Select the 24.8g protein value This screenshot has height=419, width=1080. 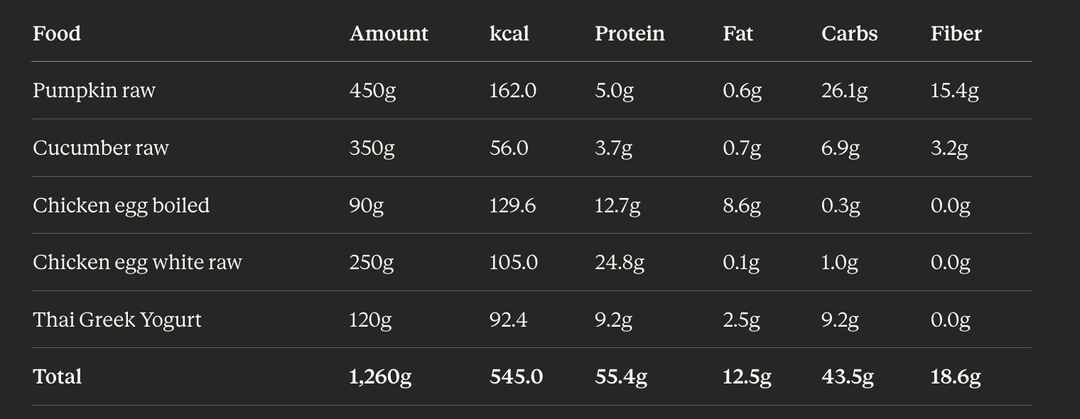[620, 262]
